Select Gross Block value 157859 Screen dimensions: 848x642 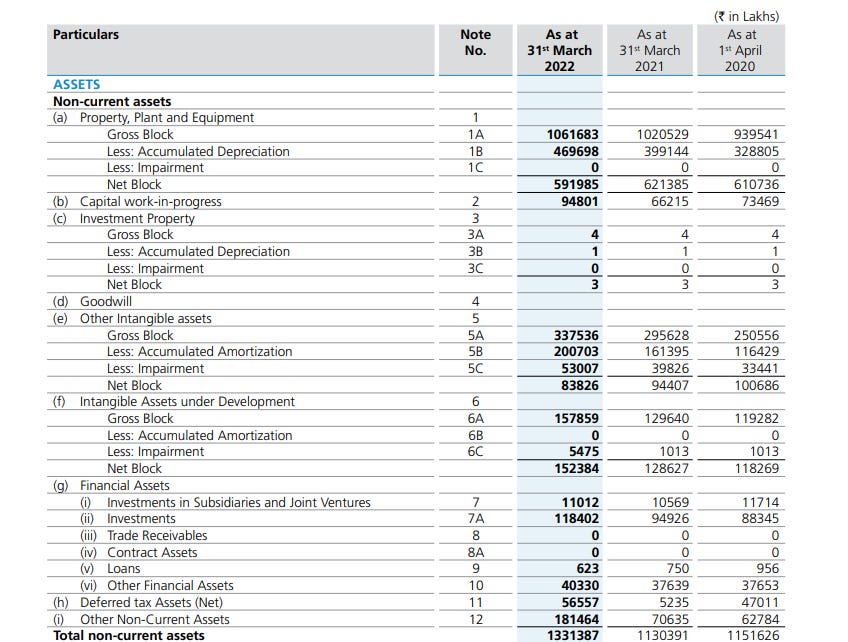576,419
